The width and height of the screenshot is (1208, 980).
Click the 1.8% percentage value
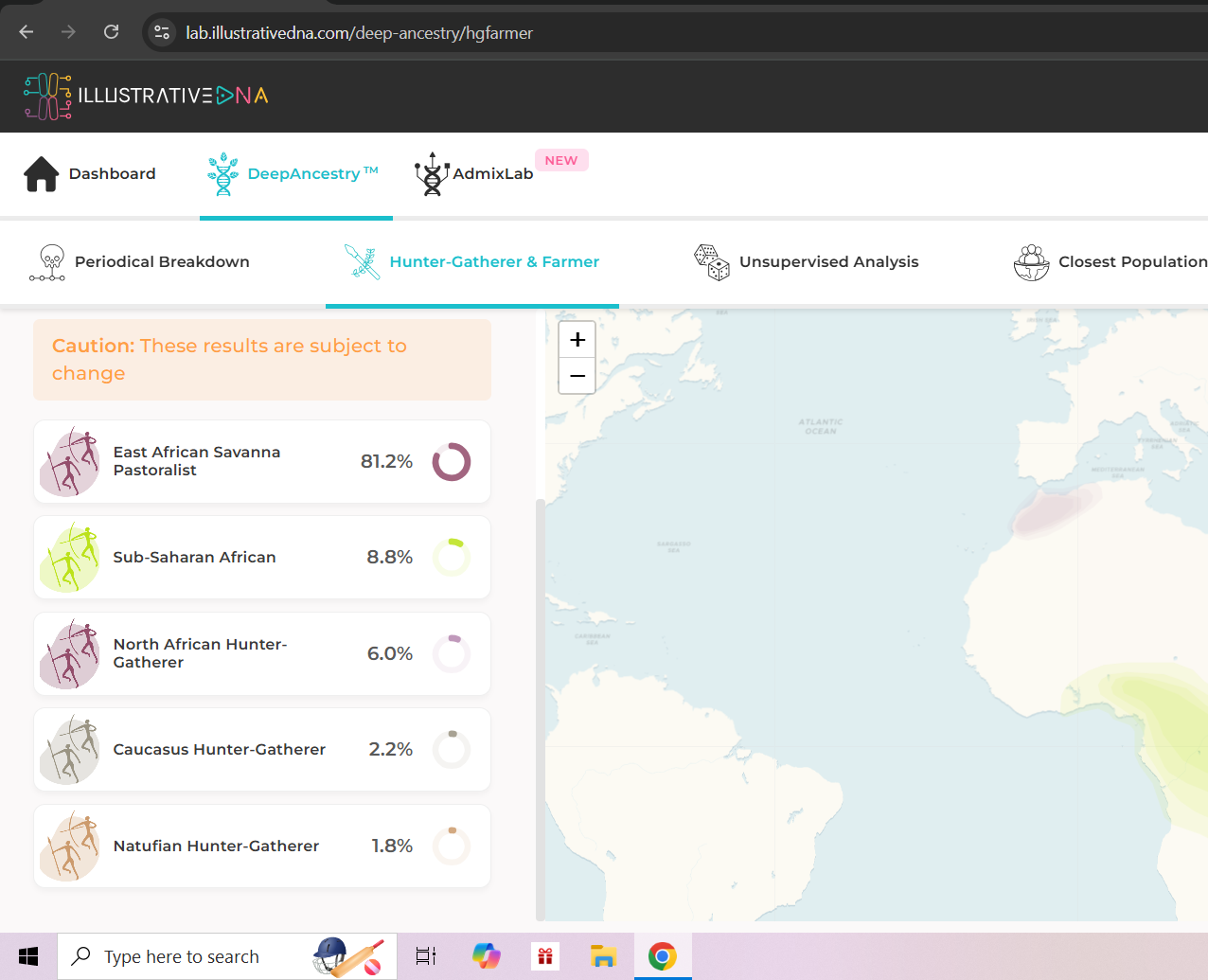pyautogui.click(x=392, y=846)
